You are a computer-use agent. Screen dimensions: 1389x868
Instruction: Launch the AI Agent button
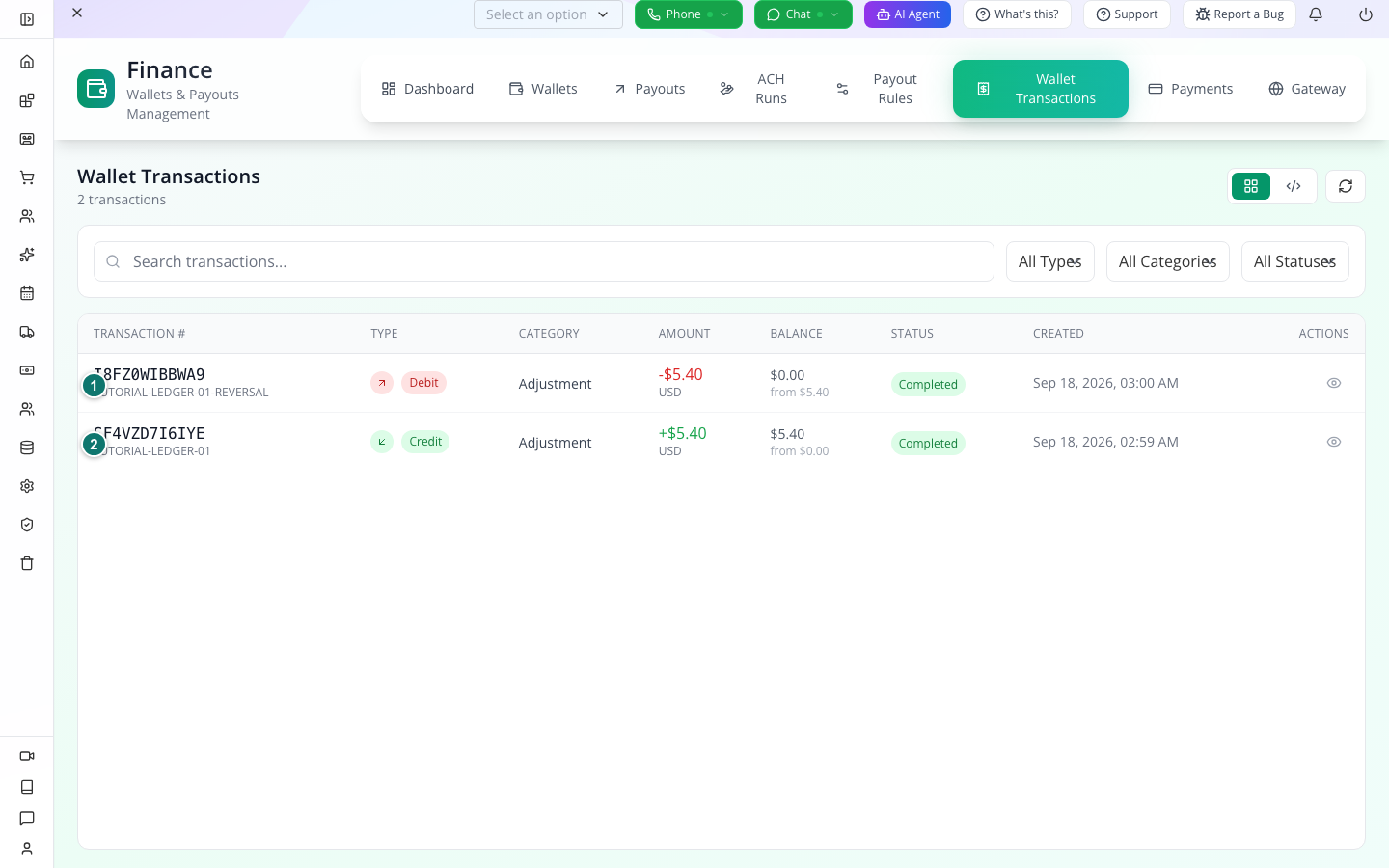click(908, 14)
